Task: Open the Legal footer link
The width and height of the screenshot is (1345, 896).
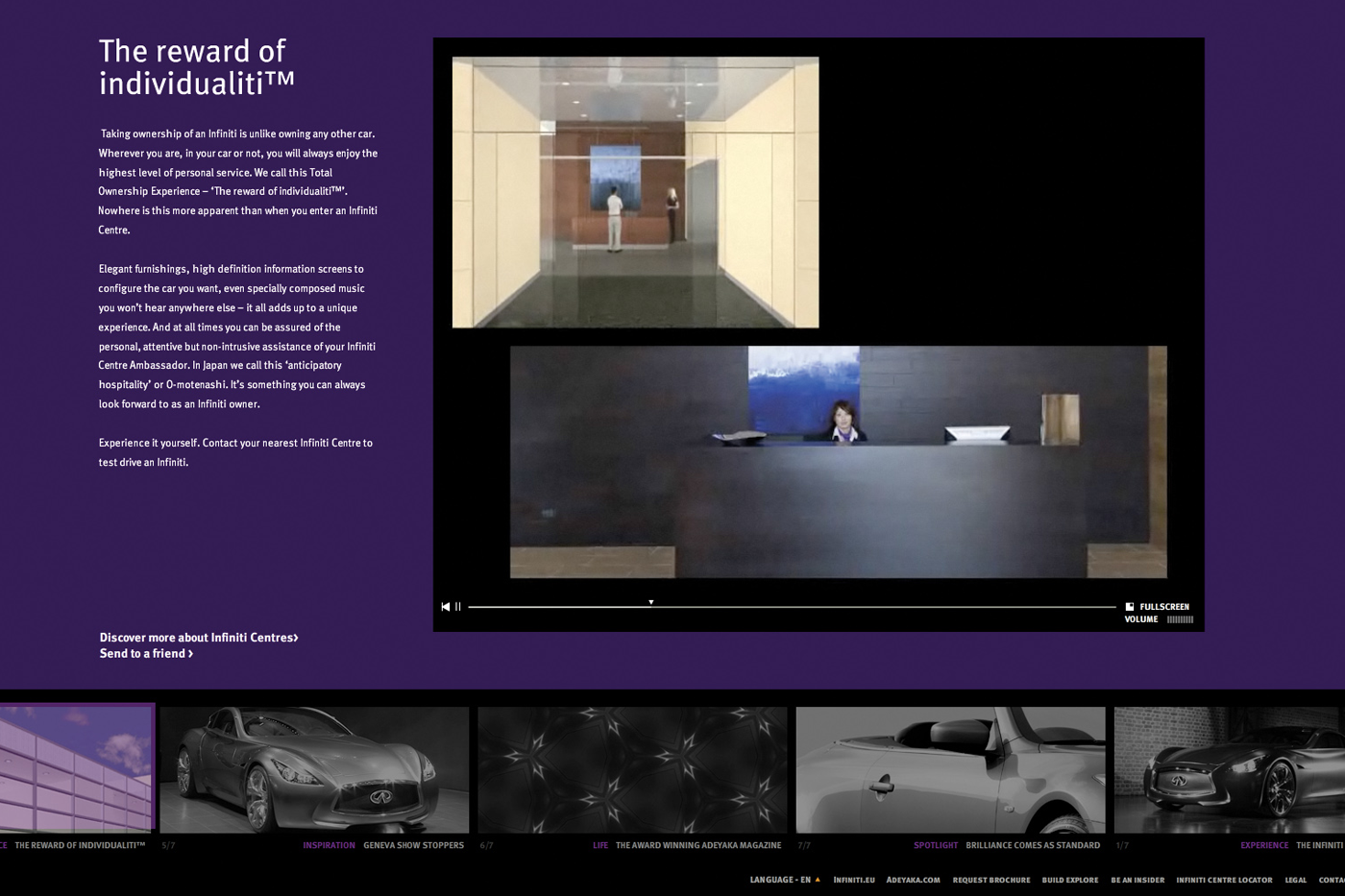Action: click(1296, 880)
